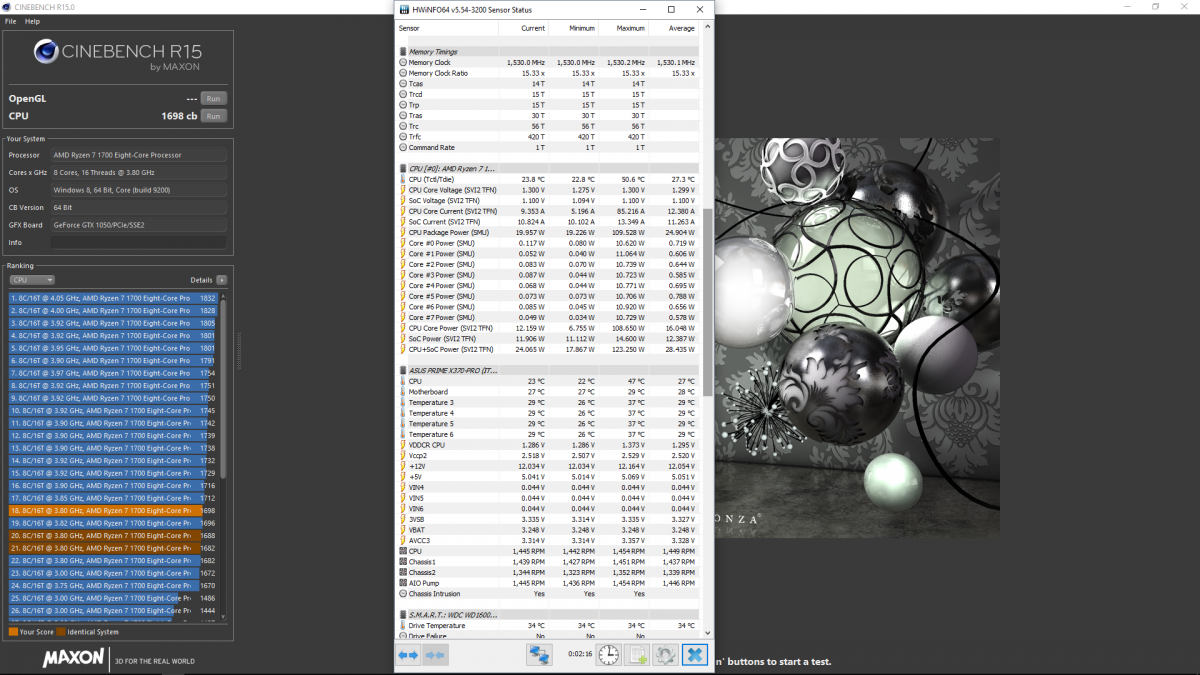The width and height of the screenshot is (1200, 675).
Task: Click the ASUS PRIME X370-PRO section icon
Action: (x=403, y=370)
